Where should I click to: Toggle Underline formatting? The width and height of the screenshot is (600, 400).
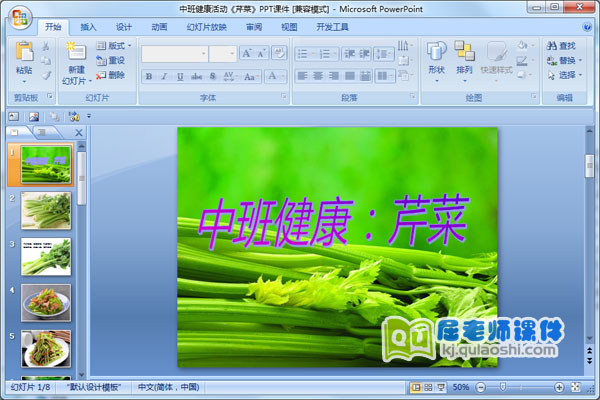(x=180, y=77)
